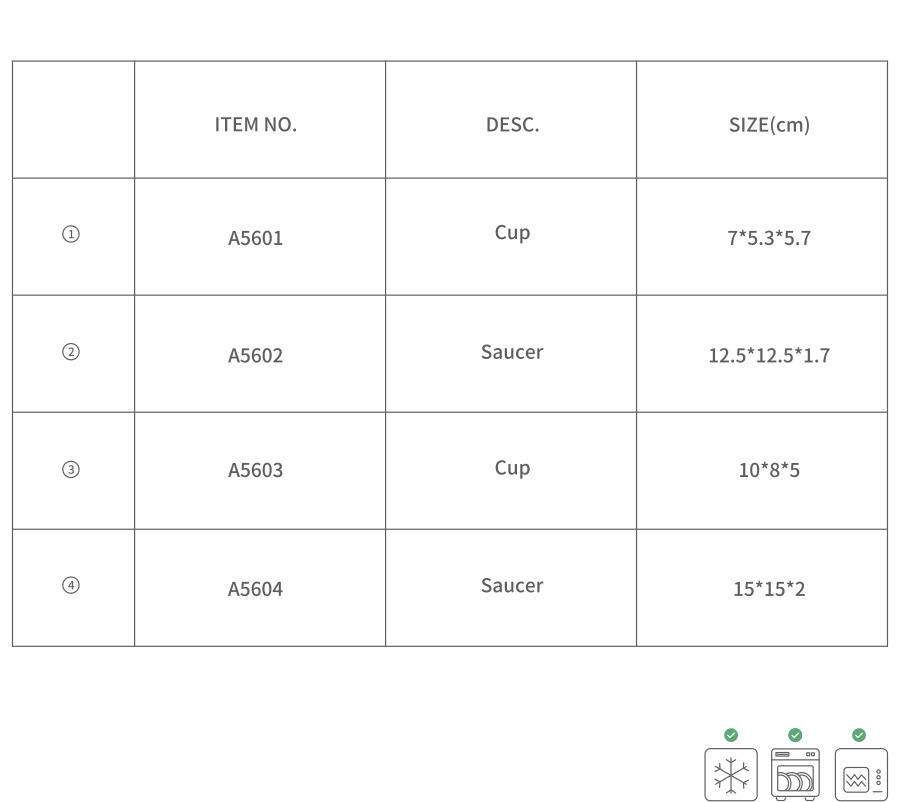Click the microwave-safe icon
Viewport: 900px width, 802px height.
click(x=860, y=774)
